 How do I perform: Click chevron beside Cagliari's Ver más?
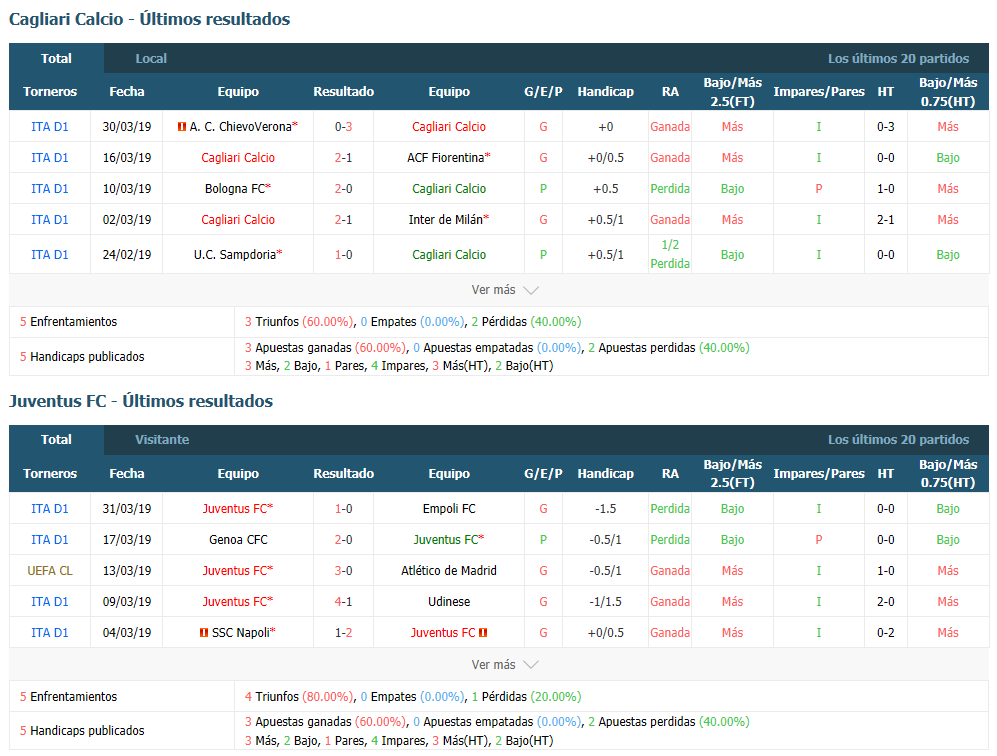531,291
